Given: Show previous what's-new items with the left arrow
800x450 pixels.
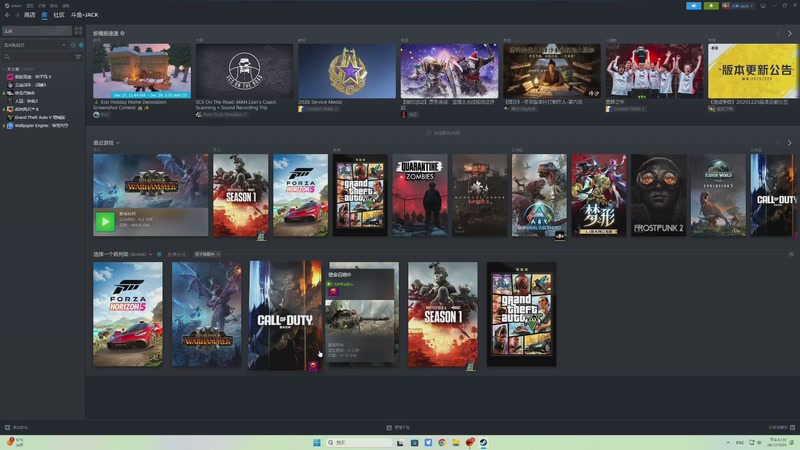Looking at the screenshot, I should point(779,33).
